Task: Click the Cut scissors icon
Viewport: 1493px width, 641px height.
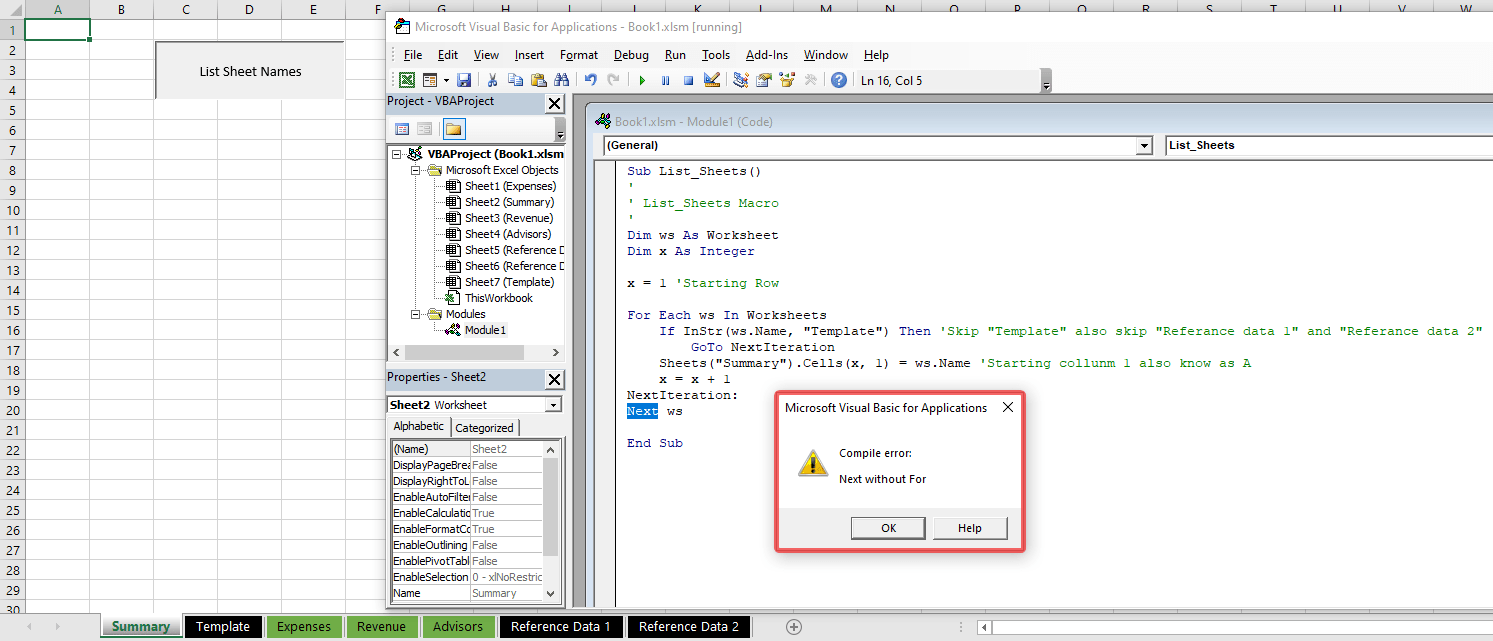Action: click(492, 80)
